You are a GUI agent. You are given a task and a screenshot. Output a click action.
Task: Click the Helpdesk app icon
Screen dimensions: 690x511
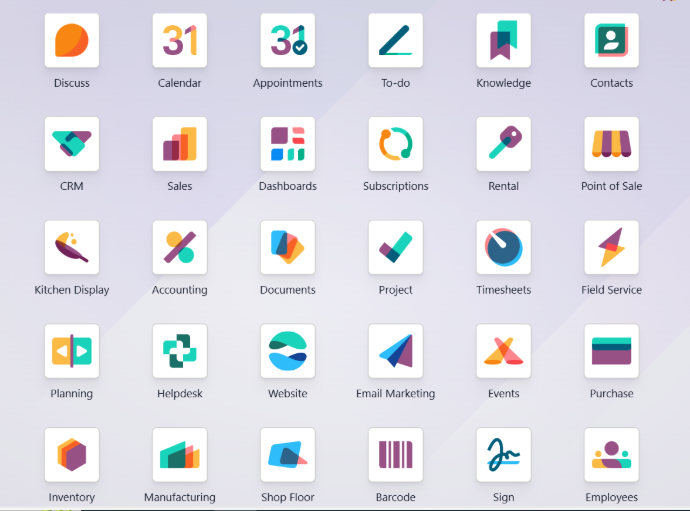(180, 352)
